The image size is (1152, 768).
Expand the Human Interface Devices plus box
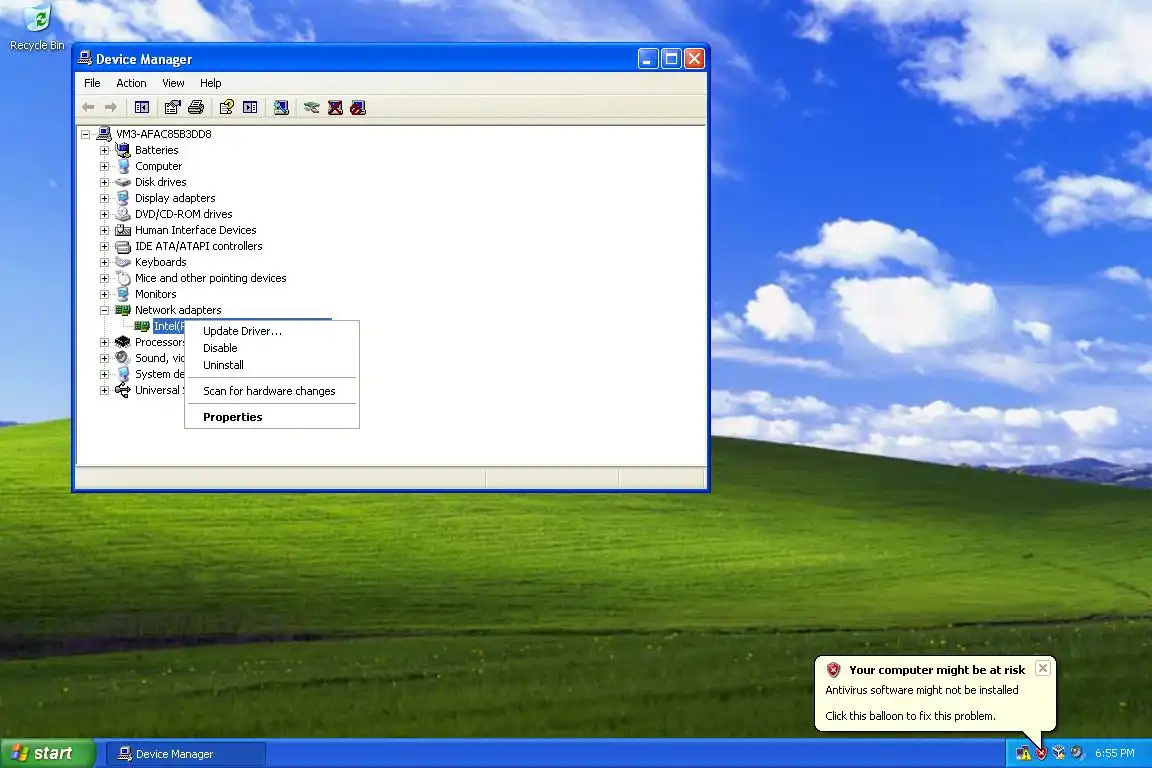coord(104,230)
